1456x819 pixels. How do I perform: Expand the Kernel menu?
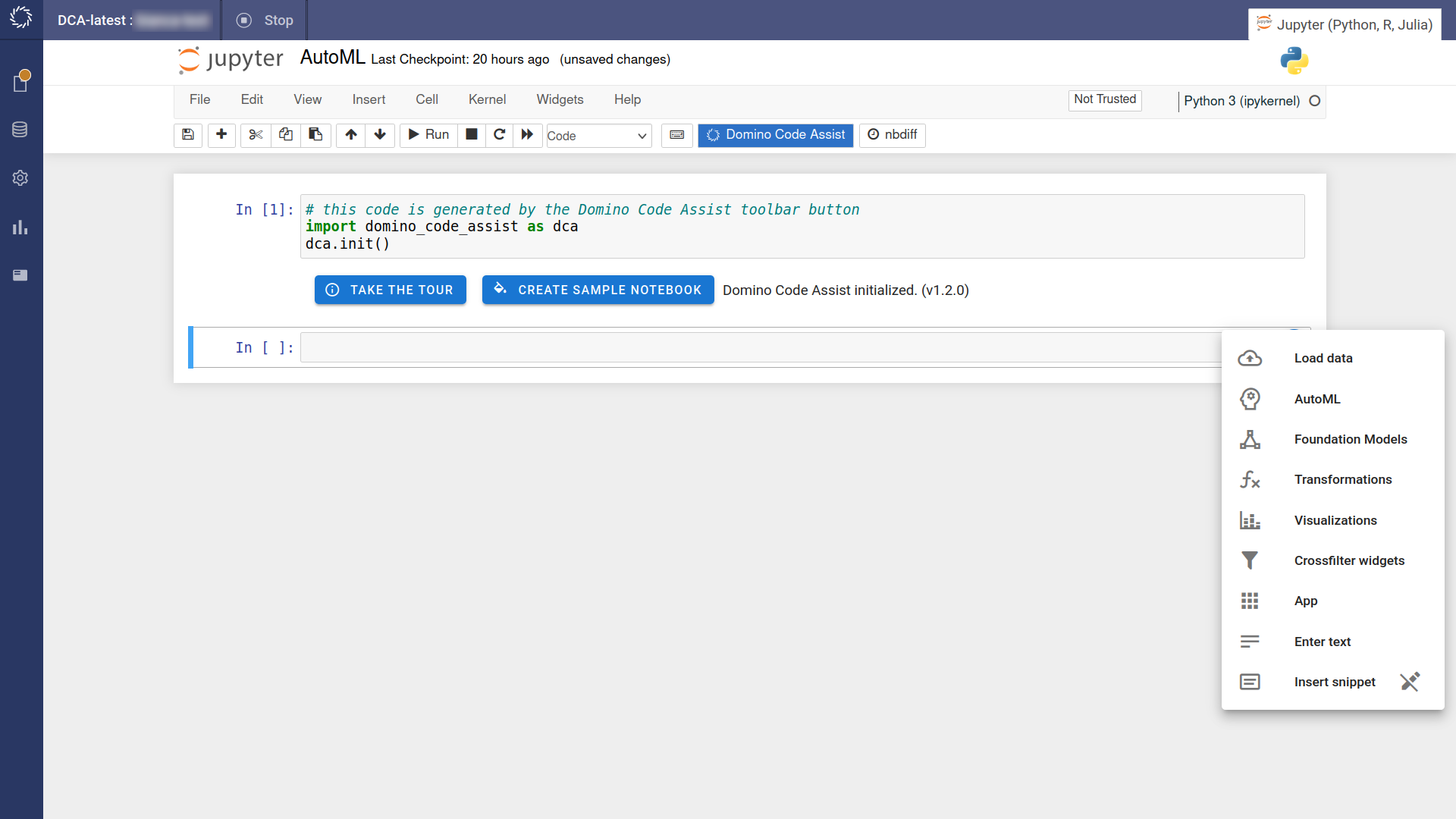(x=487, y=99)
